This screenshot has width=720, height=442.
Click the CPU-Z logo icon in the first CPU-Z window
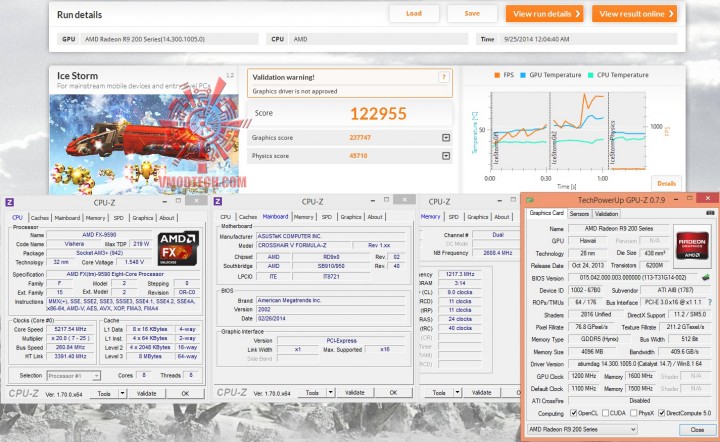[9, 202]
